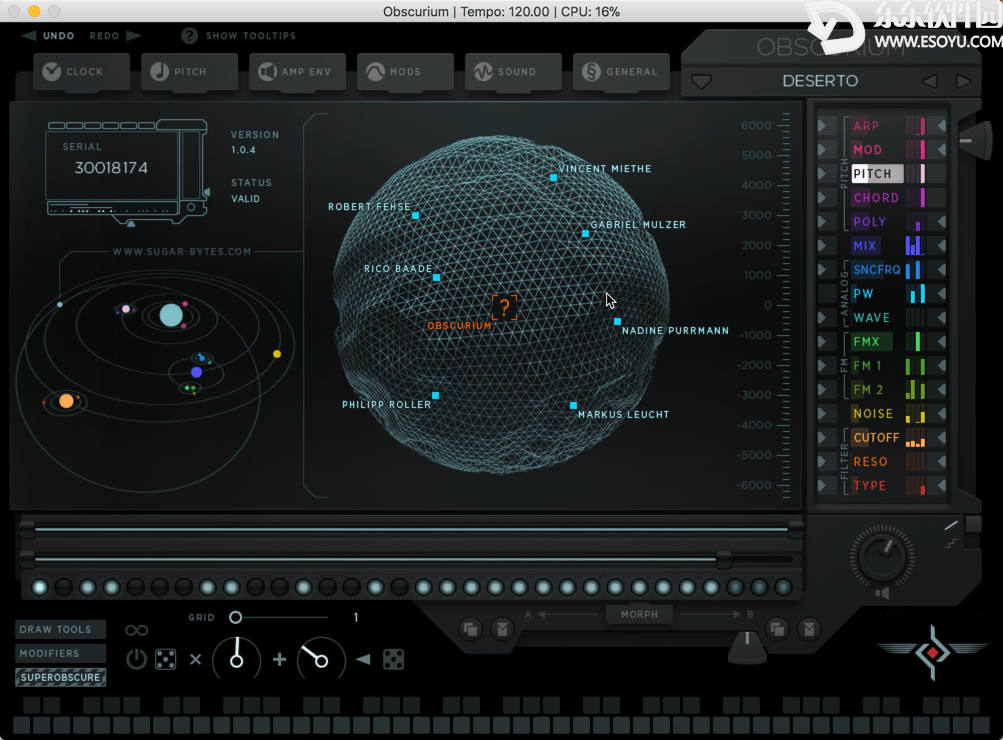Open the www.sugar-bytes.com link
The image size is (1003, 740).
pyautogui.click(x=182, y=252)
